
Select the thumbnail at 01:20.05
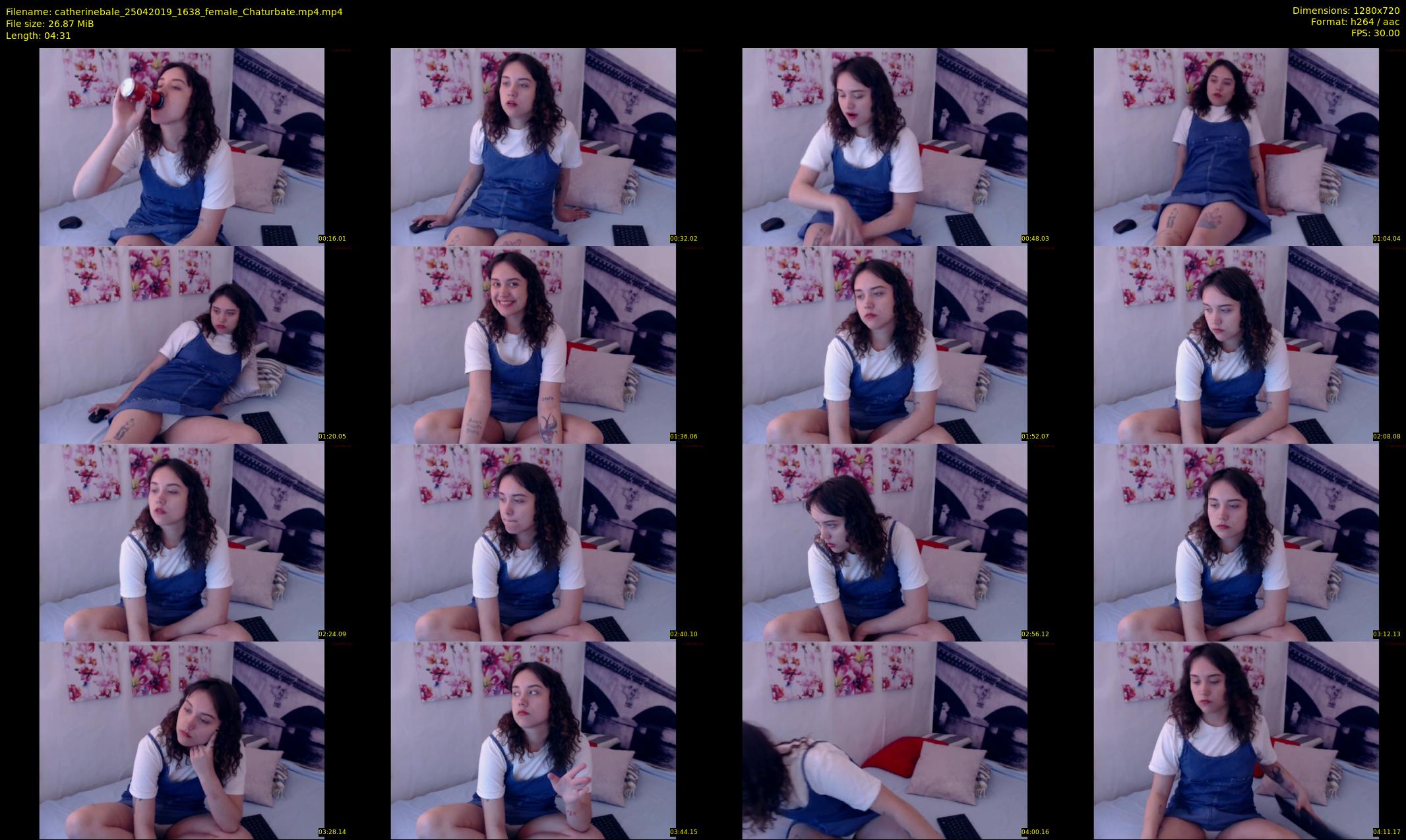point(181,344)
